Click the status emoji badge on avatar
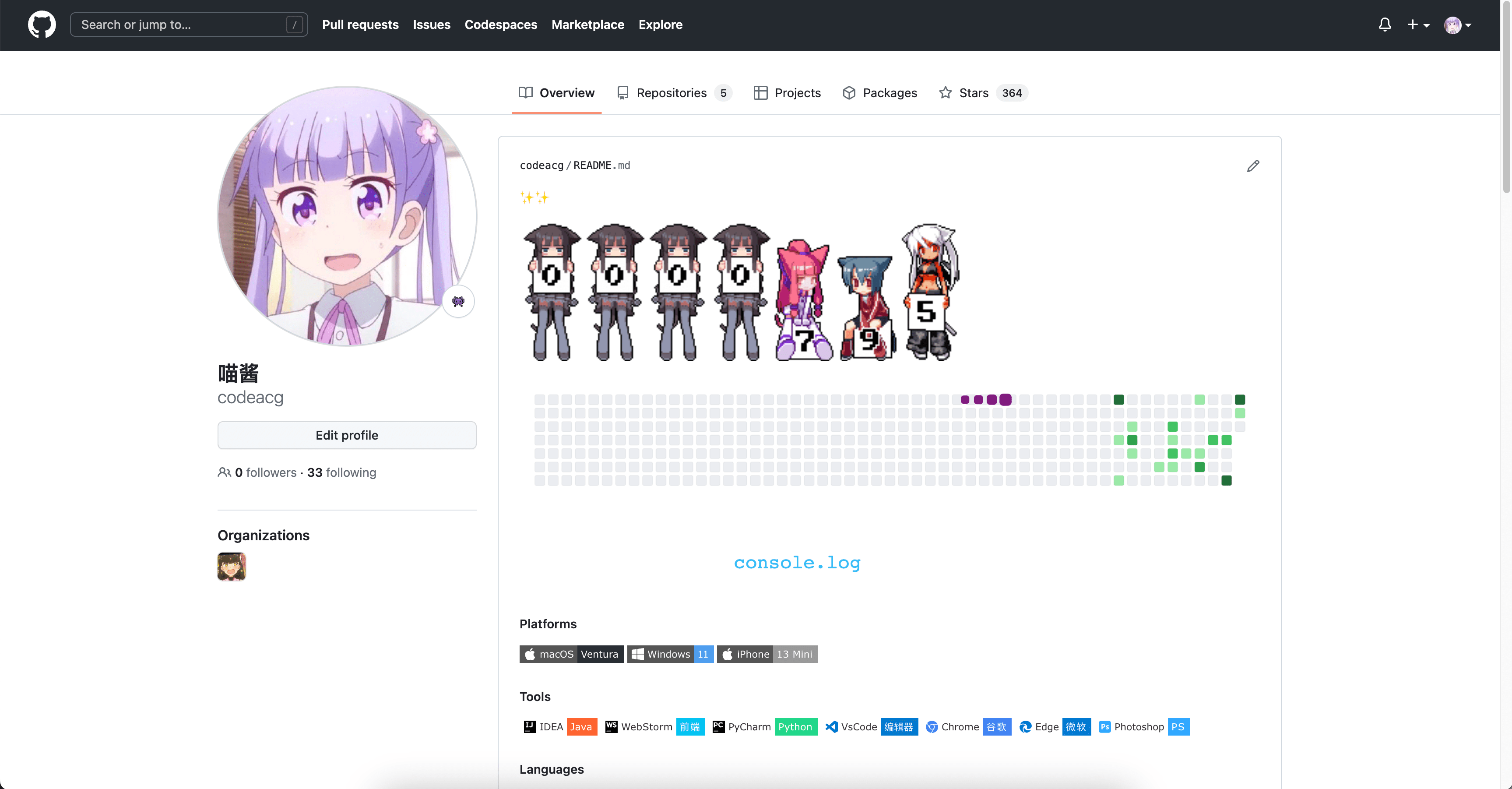1512x789 pixels. [458, 301]
